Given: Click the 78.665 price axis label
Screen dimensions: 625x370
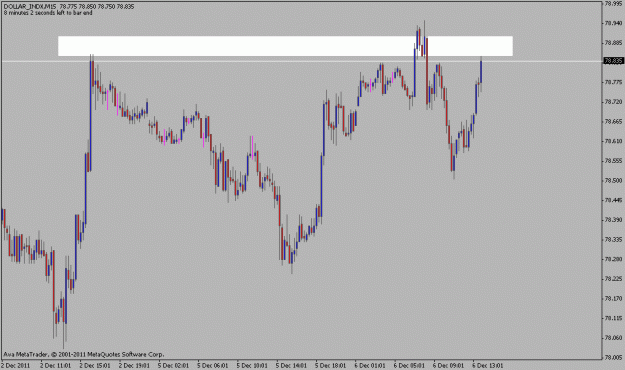Looking at the screenshot, I should coord(613,121).
